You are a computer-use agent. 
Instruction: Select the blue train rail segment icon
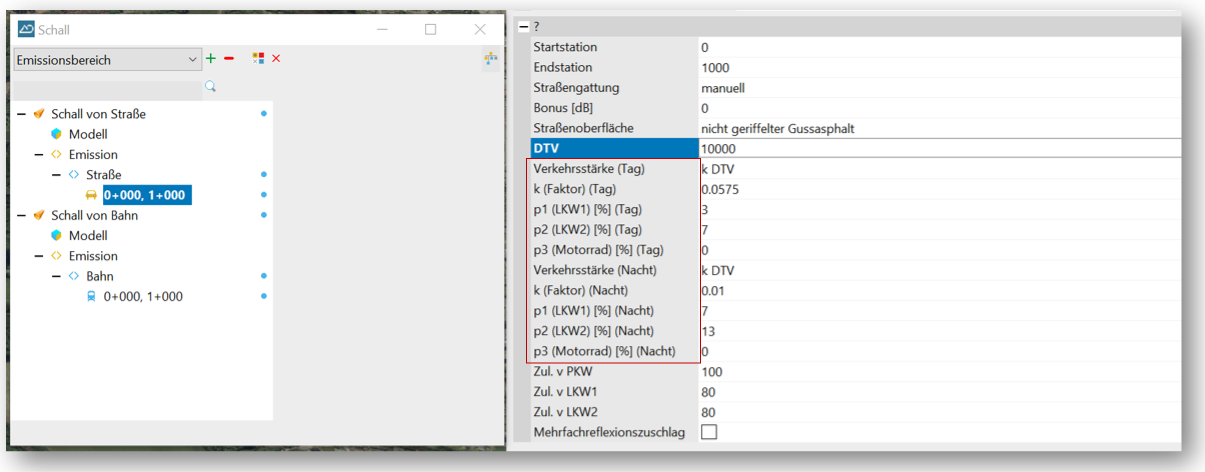pos(92,296)
